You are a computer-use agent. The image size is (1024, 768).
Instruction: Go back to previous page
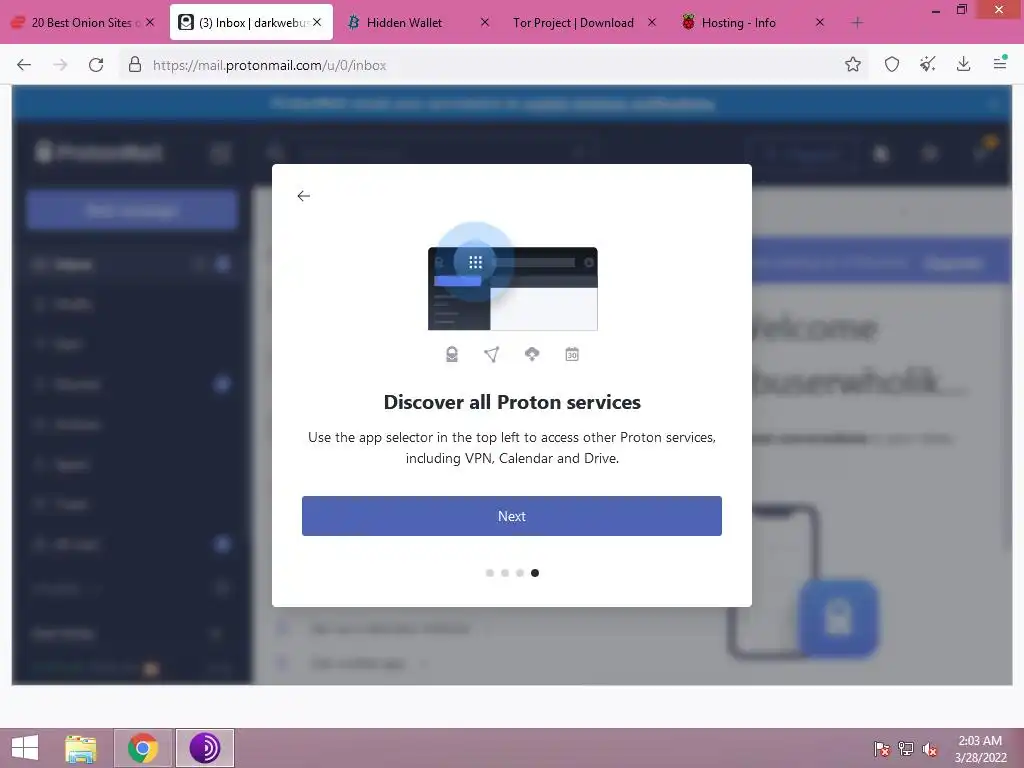pos(24,65)
